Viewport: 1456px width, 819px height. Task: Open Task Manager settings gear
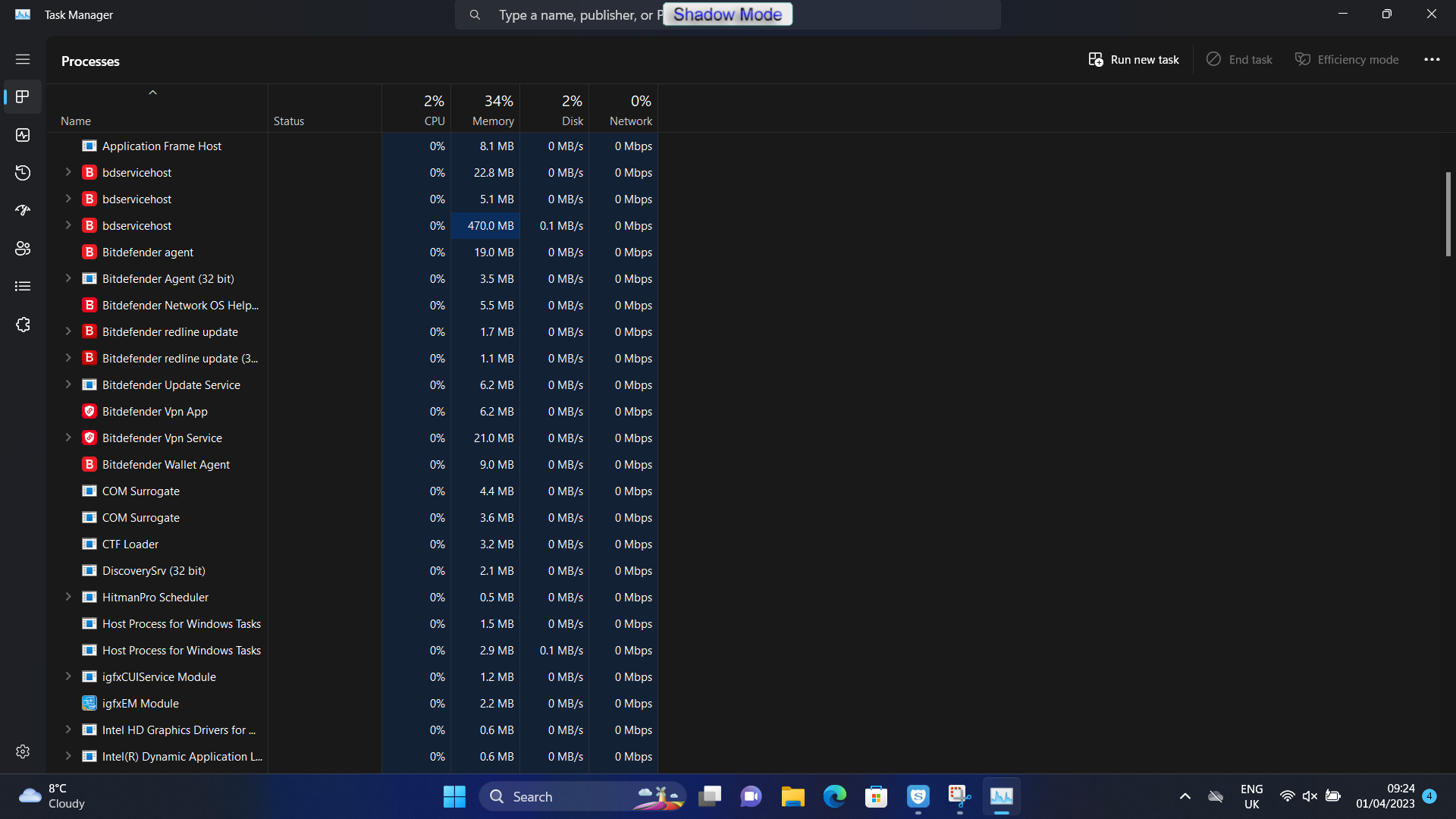pyautogui.click(x=23, y=752)
